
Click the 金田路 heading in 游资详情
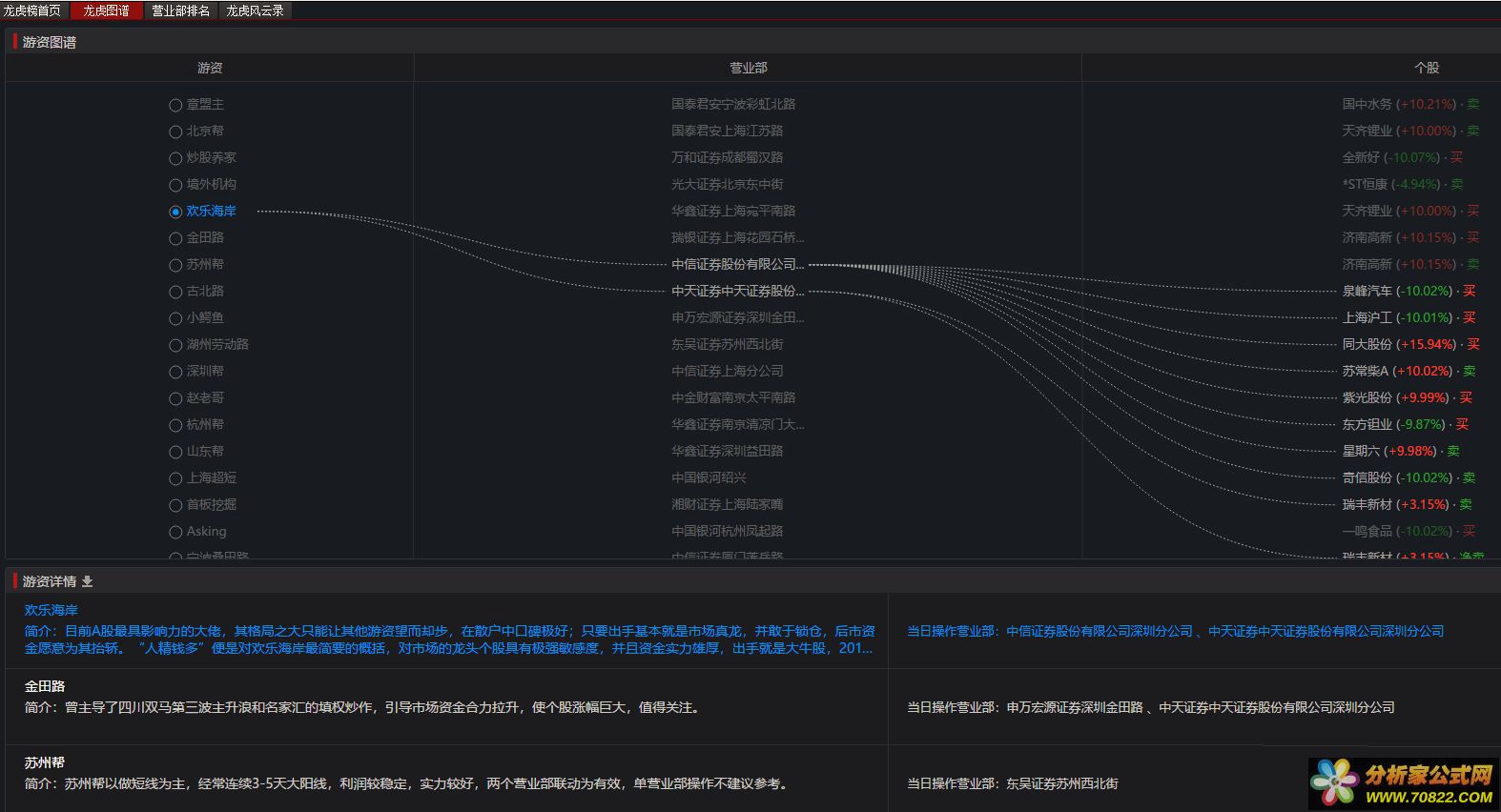(45, 686)
